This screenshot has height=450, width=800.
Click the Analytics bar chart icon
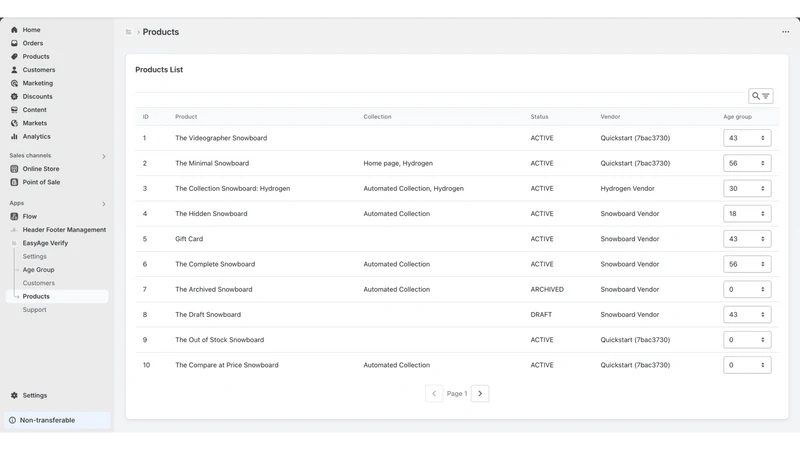click(x=14, y=136)
